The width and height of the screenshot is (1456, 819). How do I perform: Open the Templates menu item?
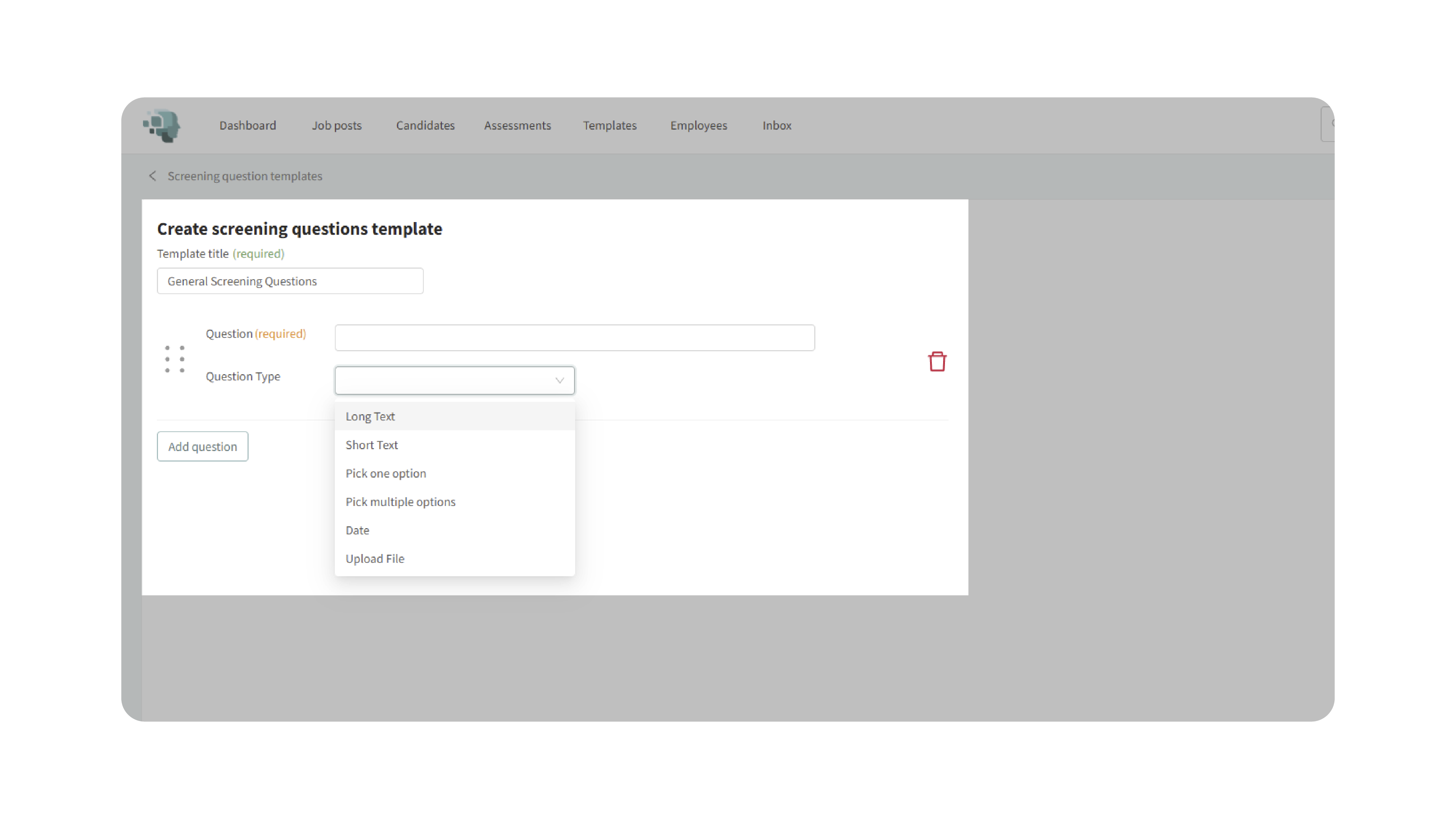(x=609, y=126)
